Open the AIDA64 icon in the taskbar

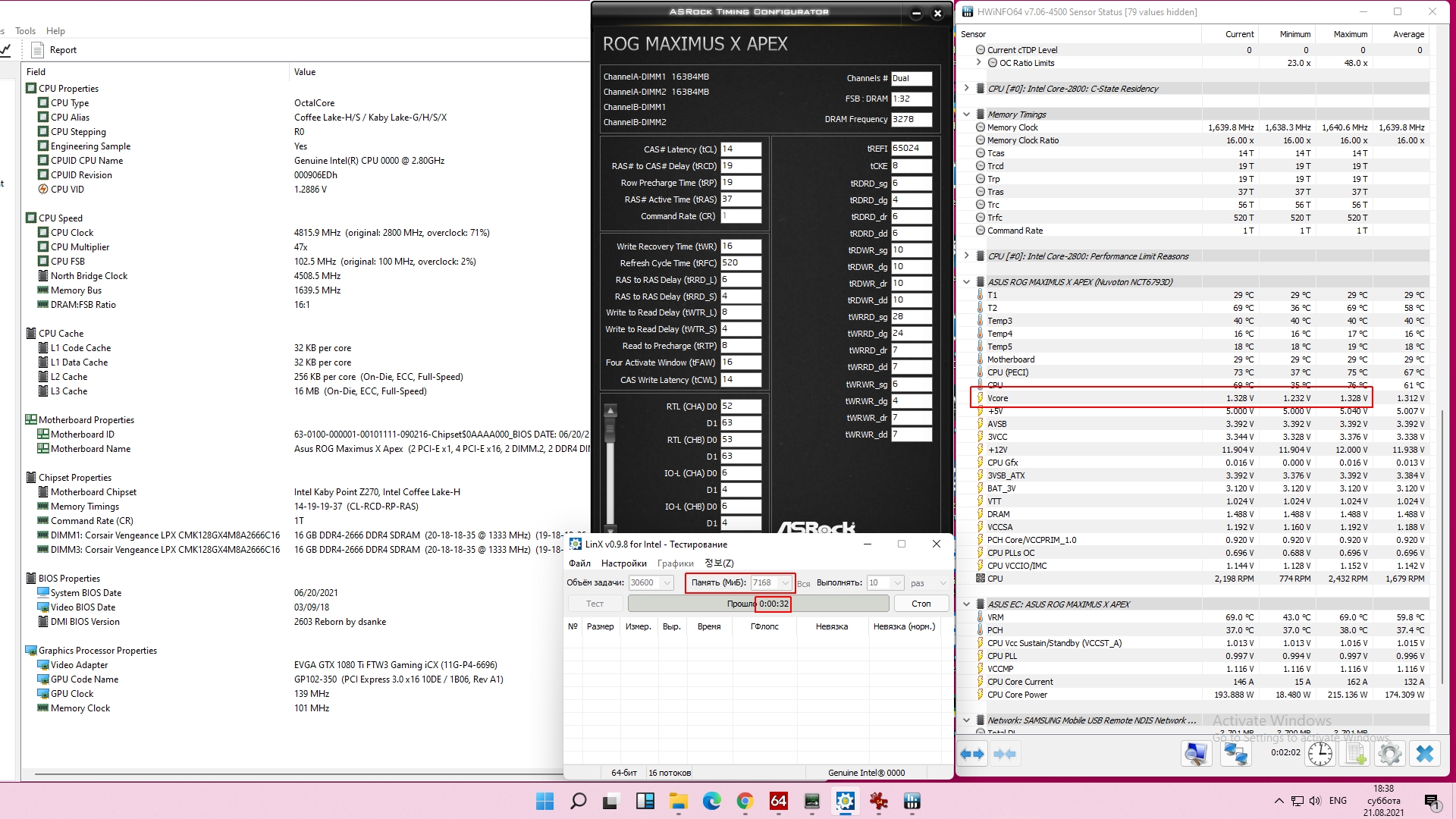tap(778, 801)
